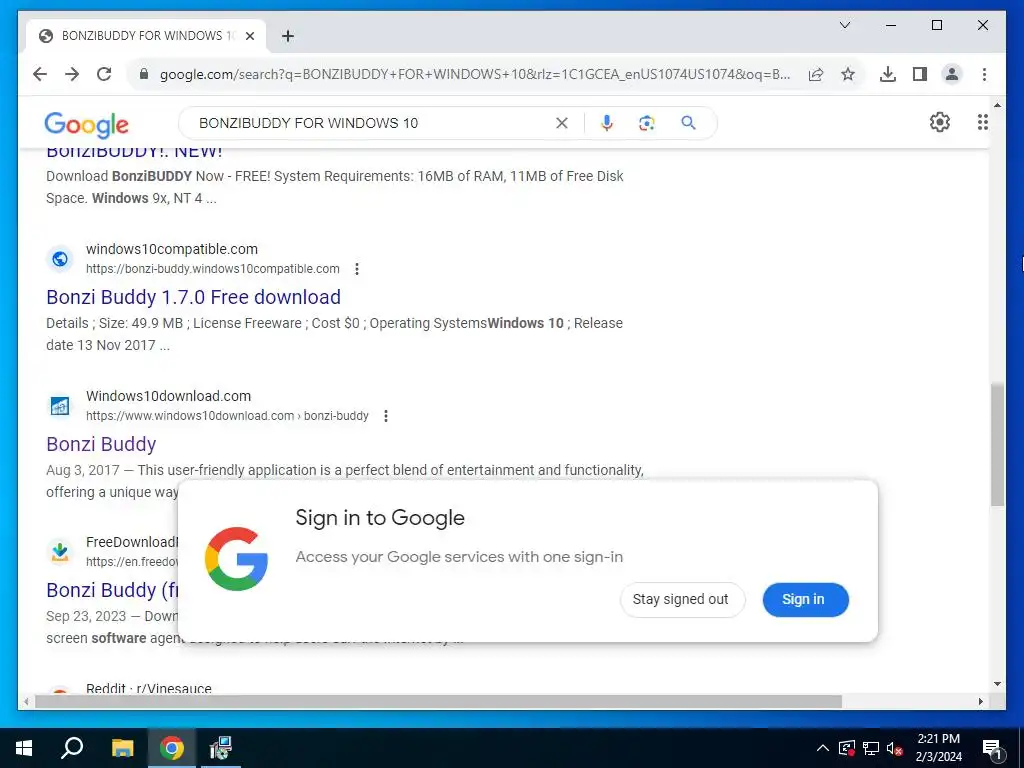1024x768 pixels.
Task: Click the magnifier search button in search box
Action: 688,123
